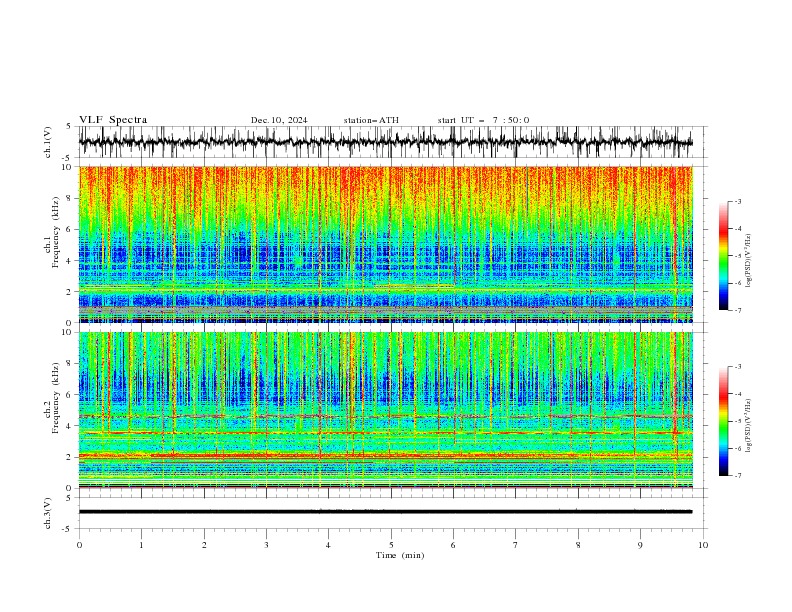Screen dimensions: 792x612
Task: Click the ch.1 spectrogram 'Frequency (kHz)' axis label
Action: [x=56, y=232]
